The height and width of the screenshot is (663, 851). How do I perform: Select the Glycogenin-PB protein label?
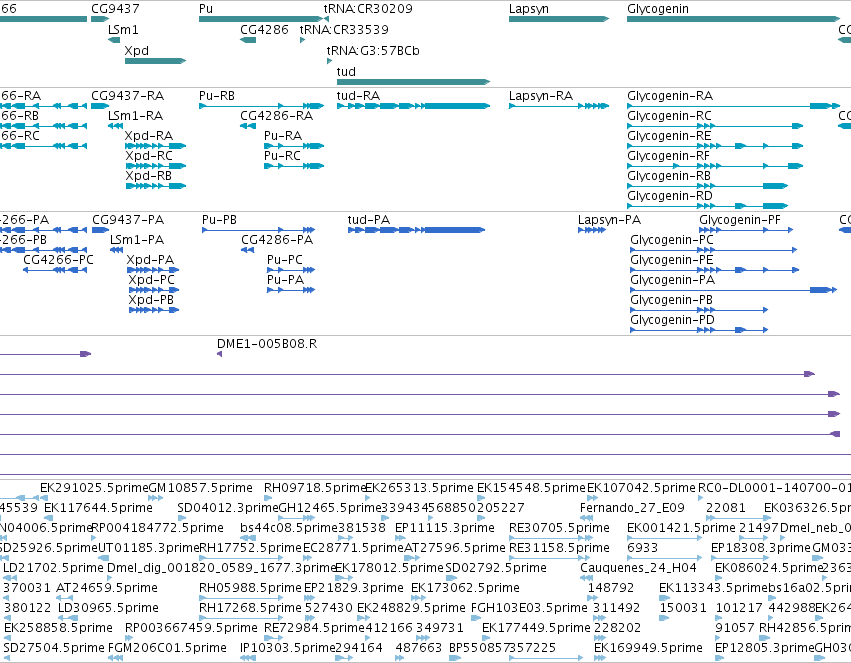click(671, 301)
